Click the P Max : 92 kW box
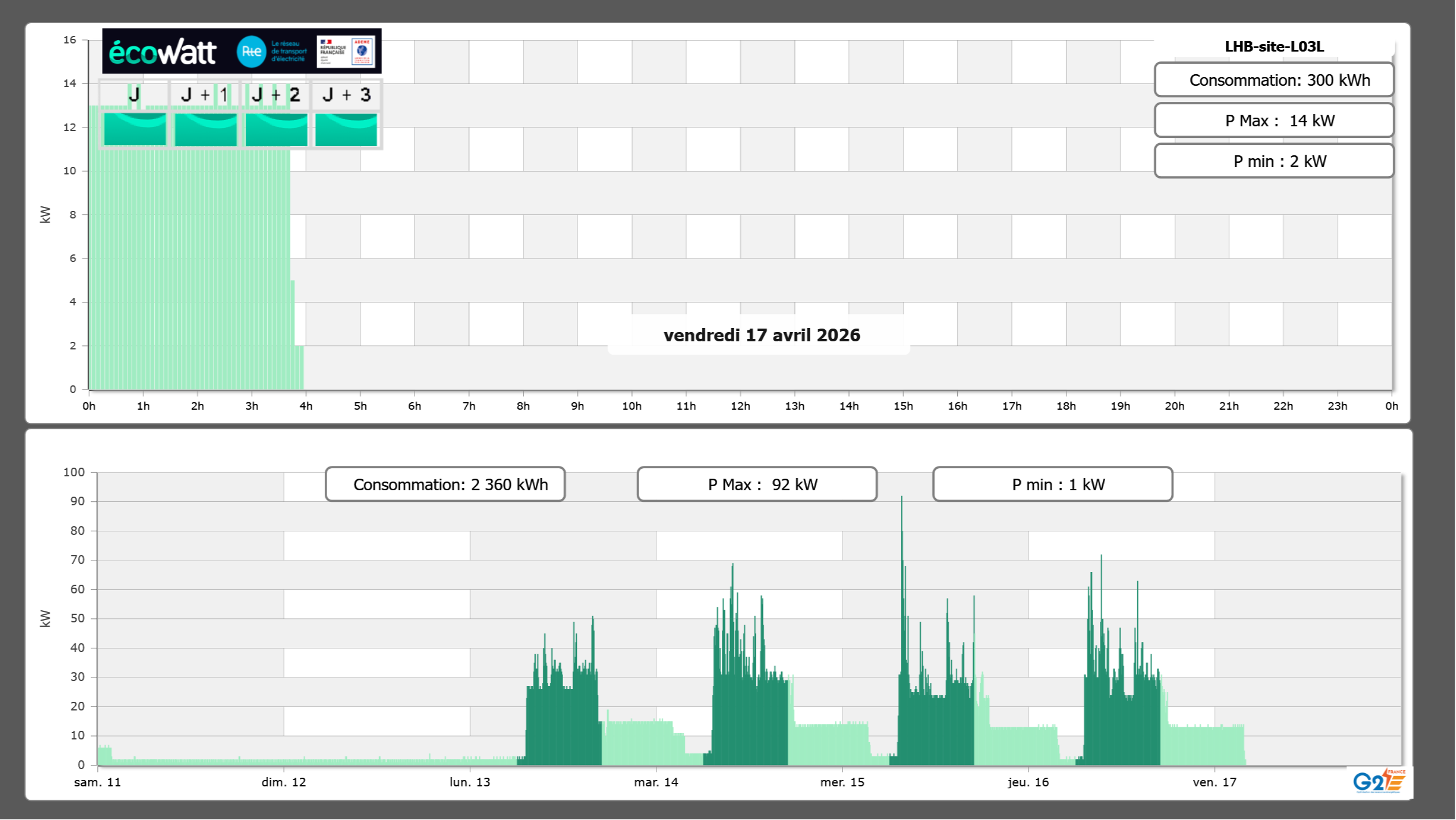 757,484
